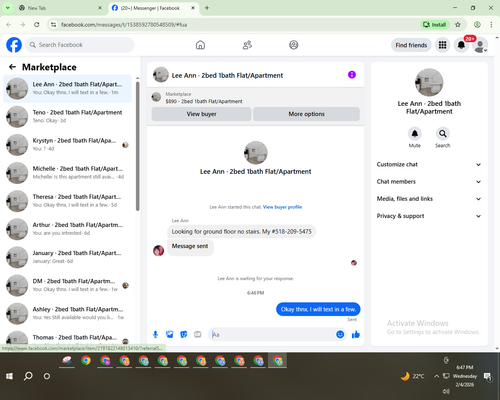Open the notifications bell with 20+ badge
Viewport: 500px width, 400px height.
coord(461,45)
